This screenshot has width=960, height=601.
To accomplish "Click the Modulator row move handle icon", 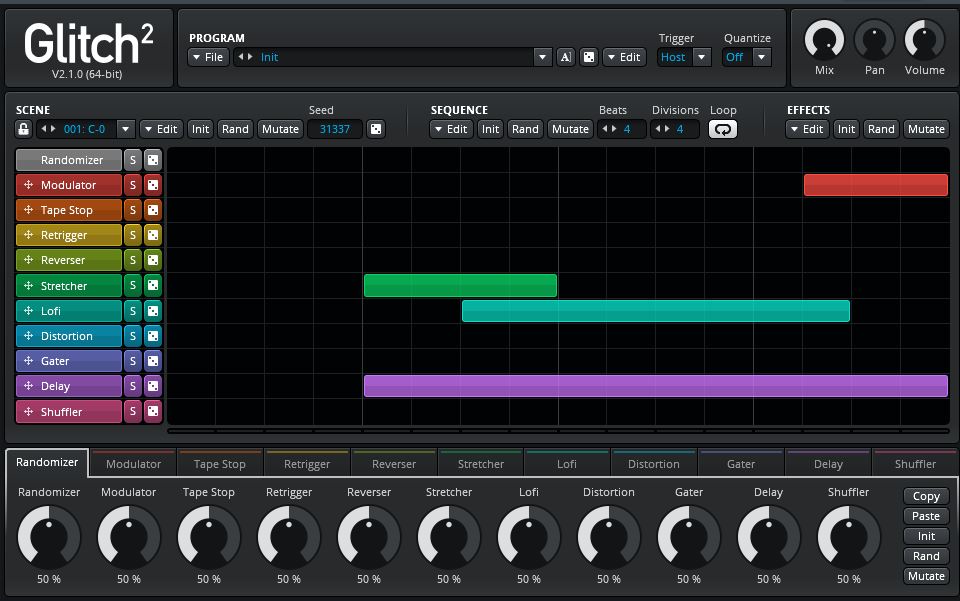I will (28, 185).
